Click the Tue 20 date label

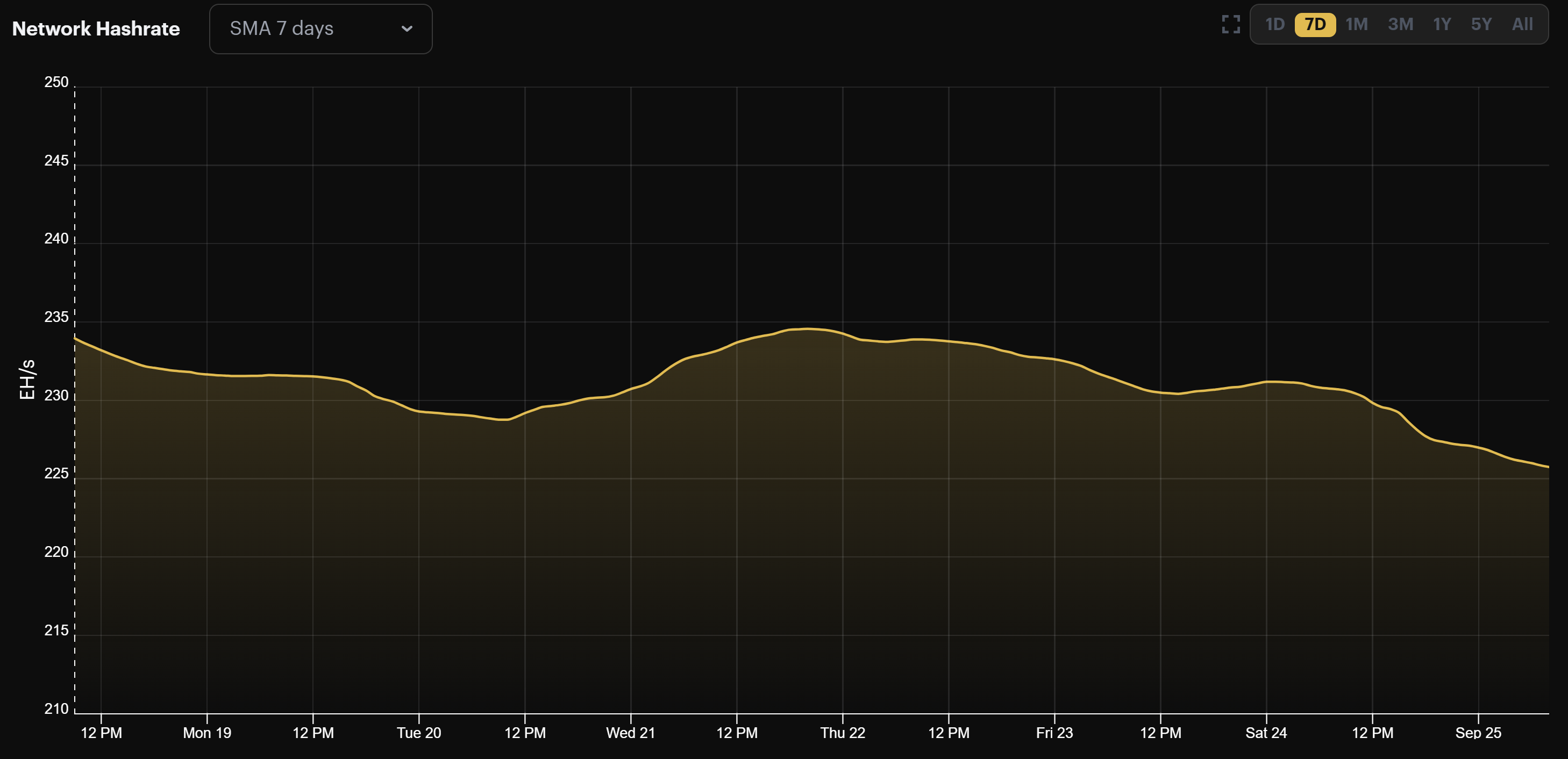[419, 733]
